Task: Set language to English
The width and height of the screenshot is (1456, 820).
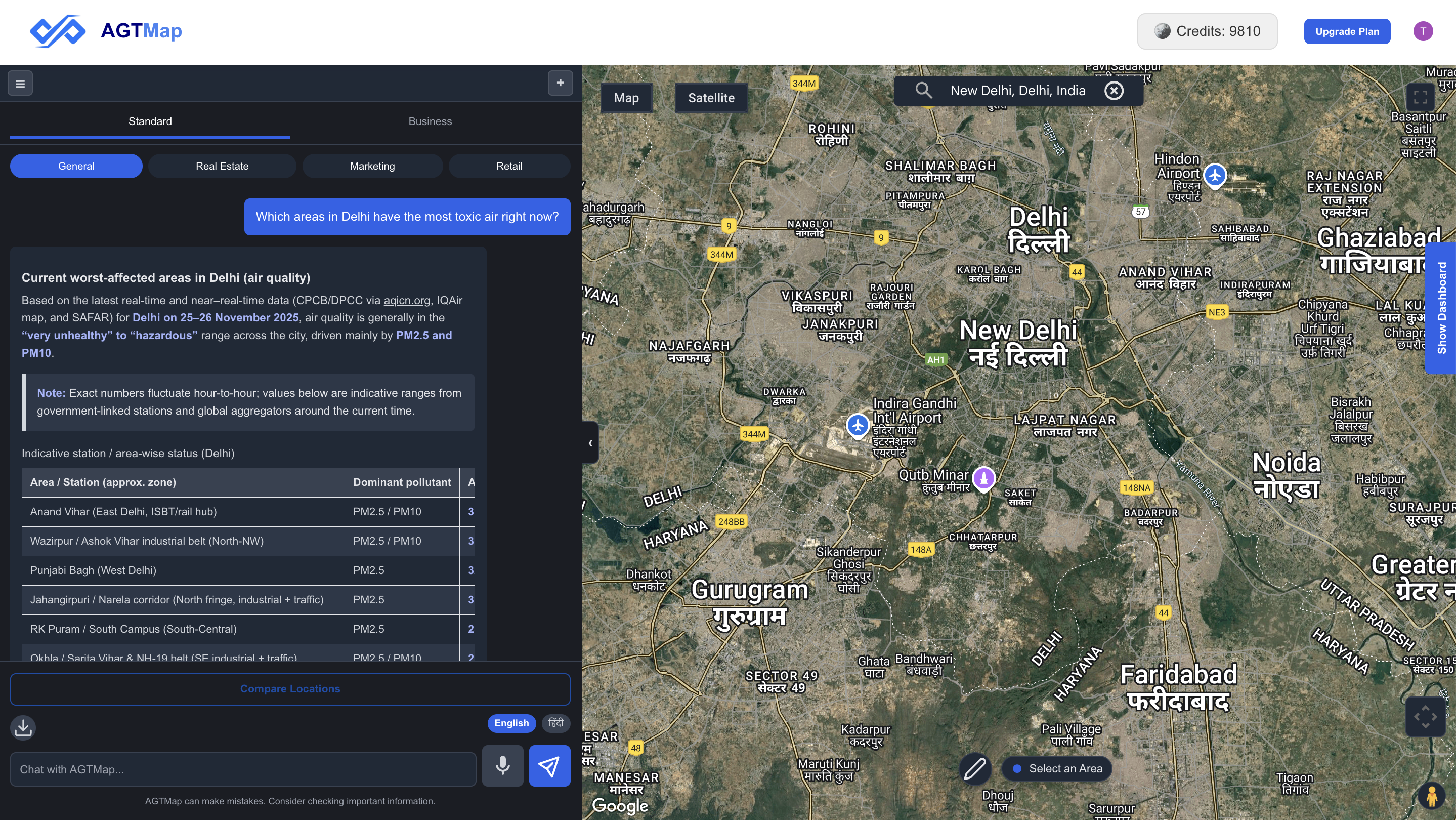Action: pos(511,723)
